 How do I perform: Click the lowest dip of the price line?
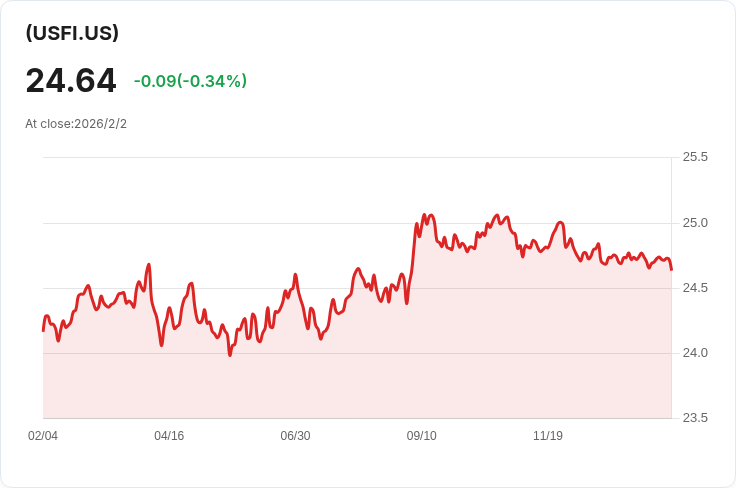coord(230,354)
